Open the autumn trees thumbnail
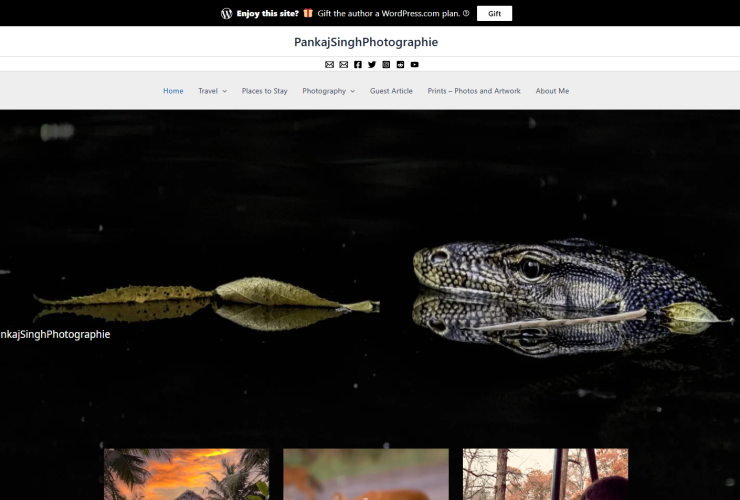This screenshot has height=500, width=740. pos(545,474)
